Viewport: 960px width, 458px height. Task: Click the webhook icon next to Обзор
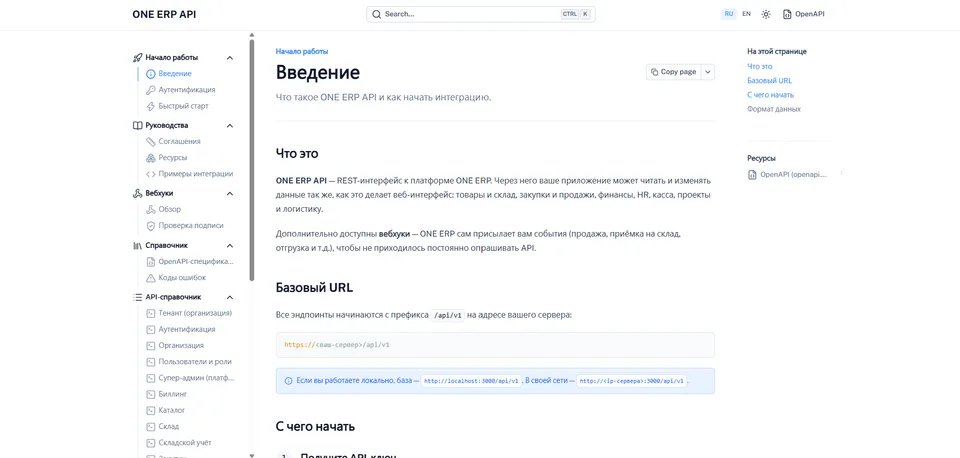(x=151, y=209)
